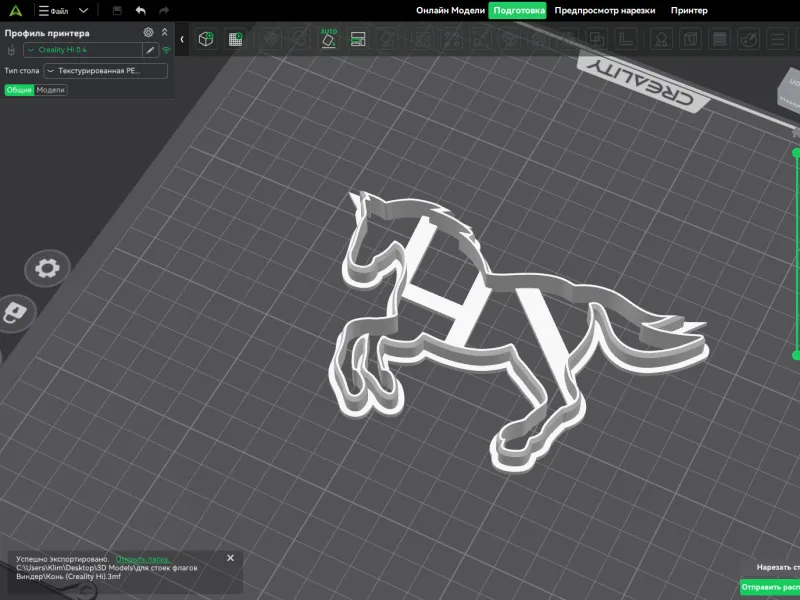Viewport: 800px width, 600px height.
Task: Switch to the Модели toggle option
Action: [51, 90]
